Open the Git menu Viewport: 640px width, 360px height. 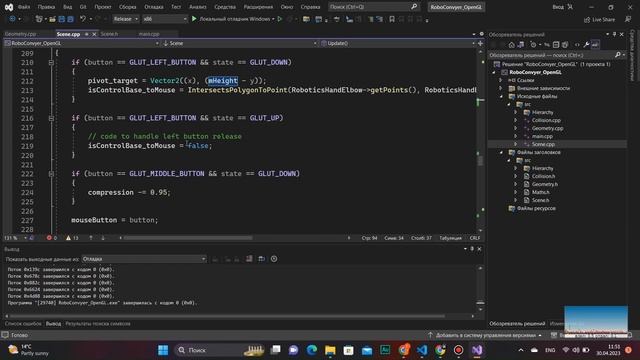coord(83,7)
